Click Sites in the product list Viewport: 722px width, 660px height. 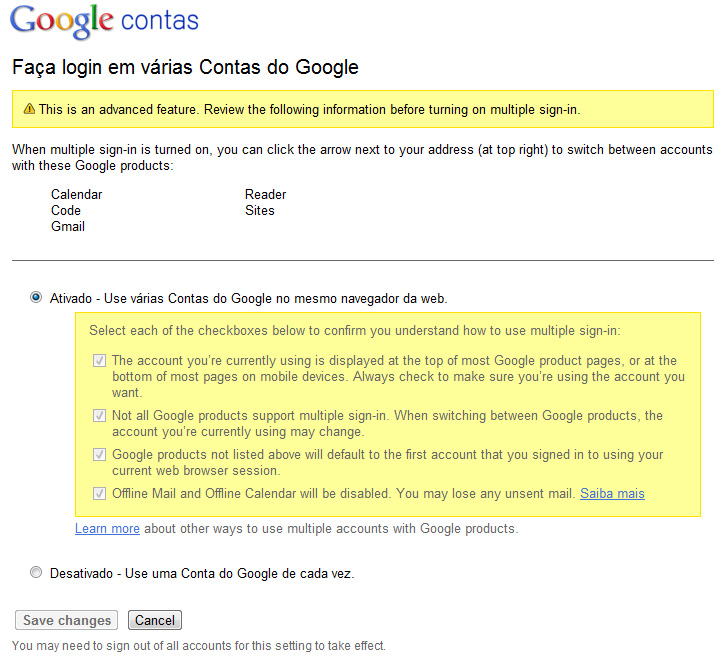point(259,210)
